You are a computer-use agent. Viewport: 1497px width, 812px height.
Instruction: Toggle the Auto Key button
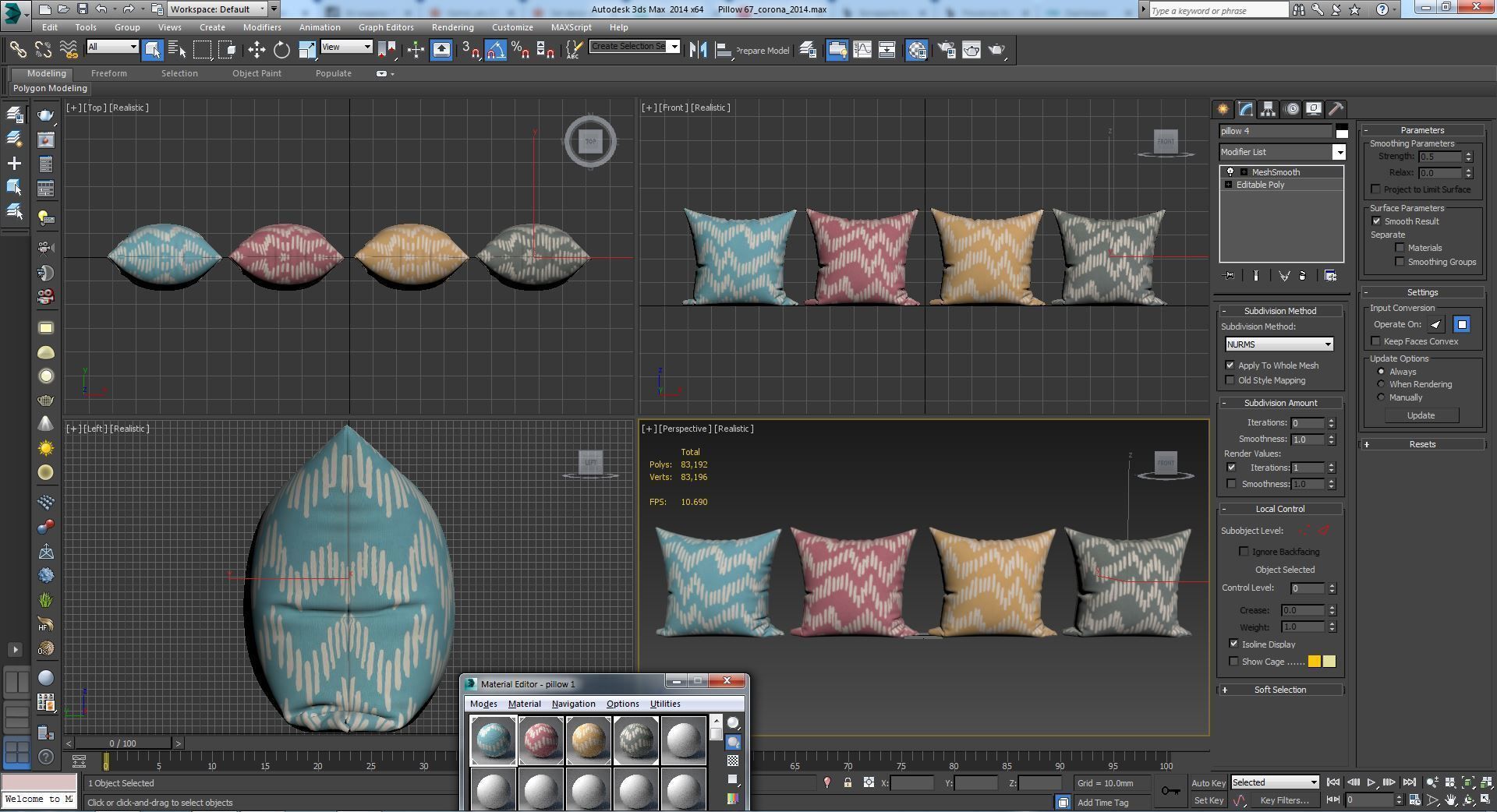(x=1209, y=783)
